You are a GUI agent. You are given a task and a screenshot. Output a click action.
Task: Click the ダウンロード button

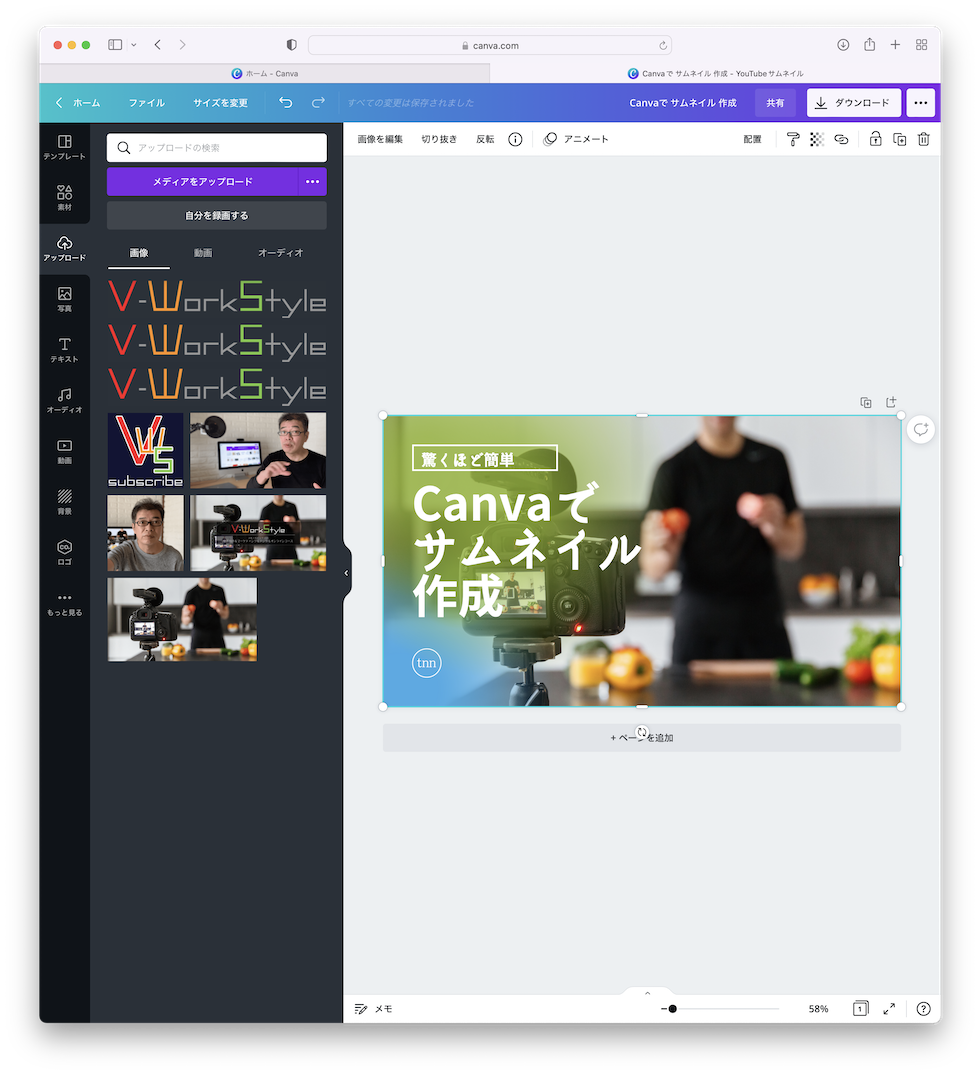tap(853, 103)
